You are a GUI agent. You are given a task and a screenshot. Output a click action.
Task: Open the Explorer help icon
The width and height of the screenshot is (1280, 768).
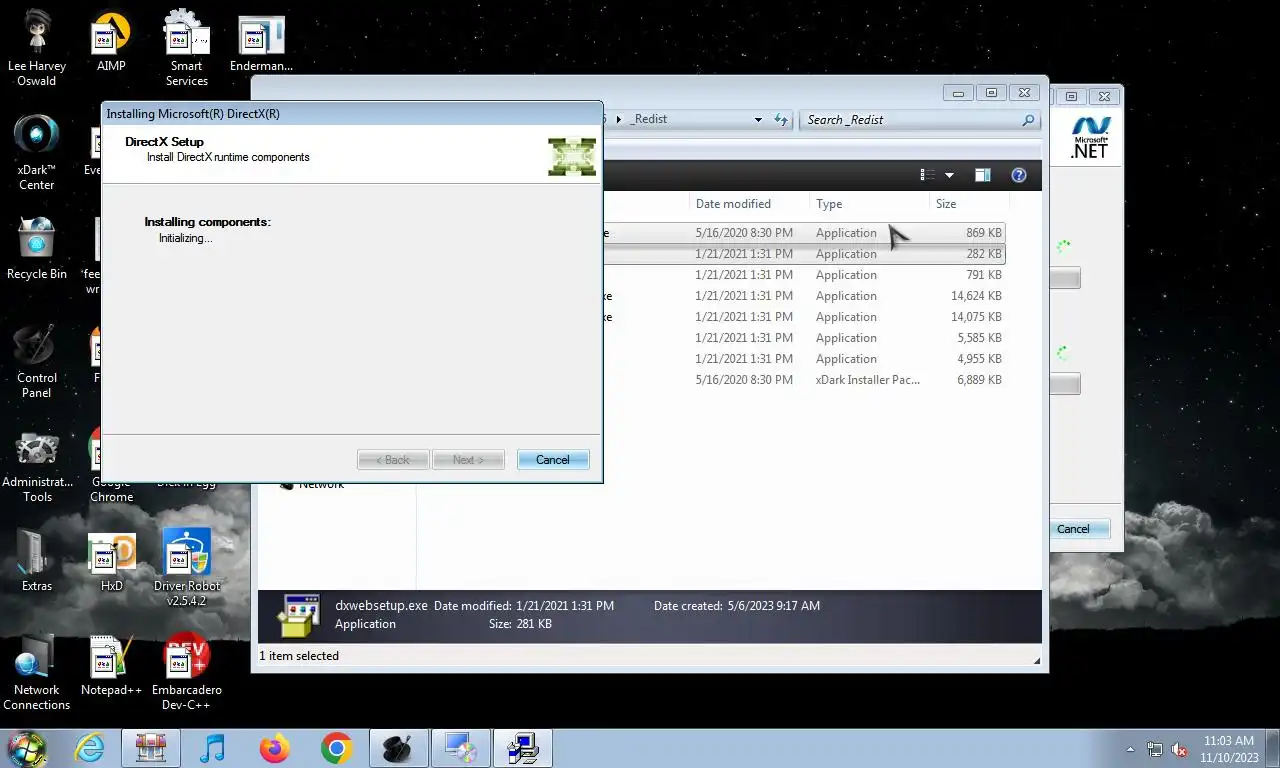click(1019, 175)
